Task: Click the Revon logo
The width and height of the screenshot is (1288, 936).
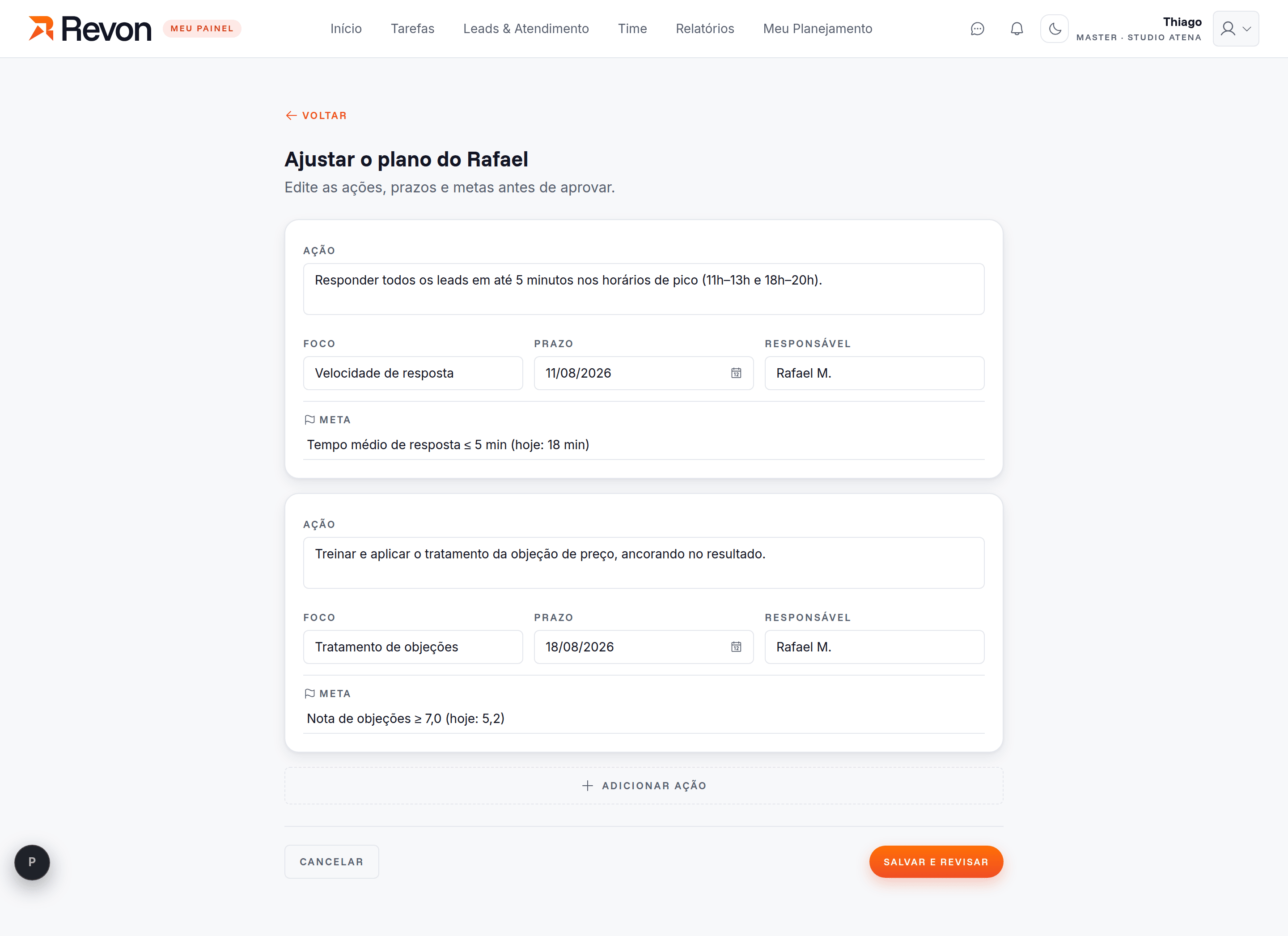Action: (x=90, y=29)
